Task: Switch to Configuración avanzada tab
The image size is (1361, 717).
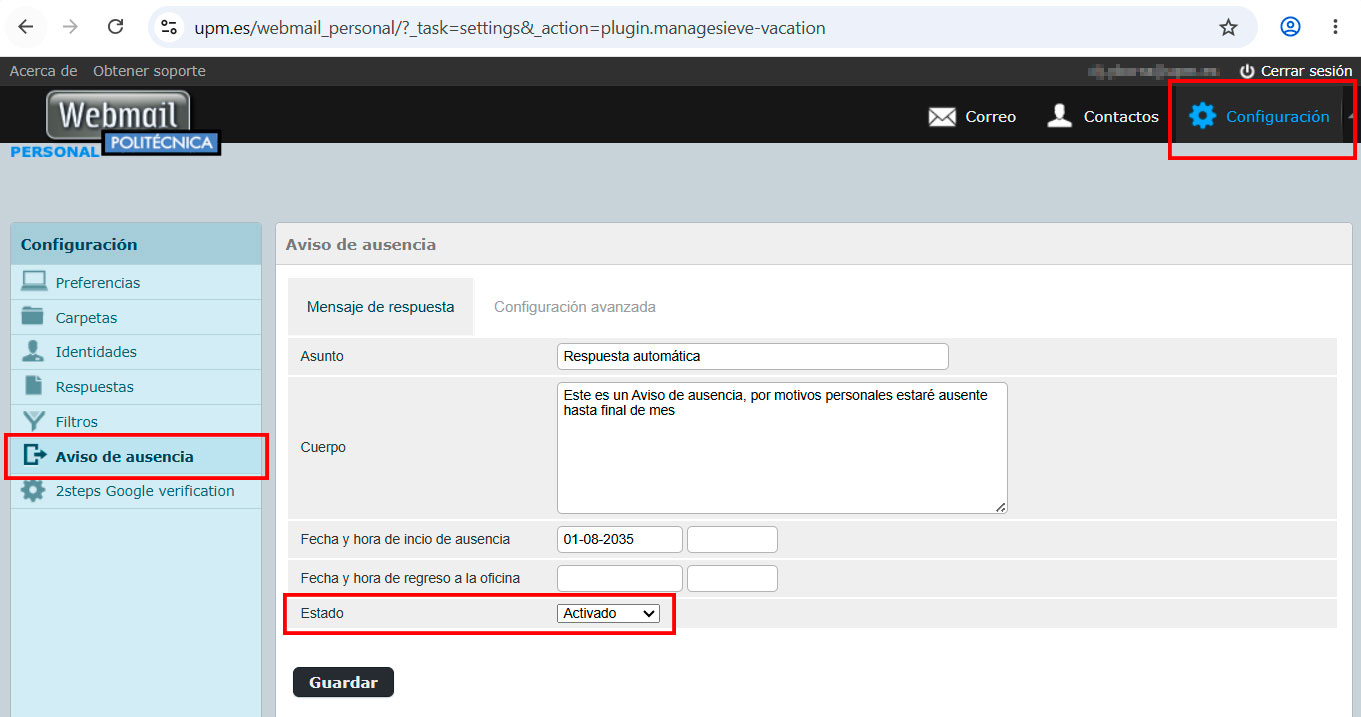Action: (x=575, y=307)
